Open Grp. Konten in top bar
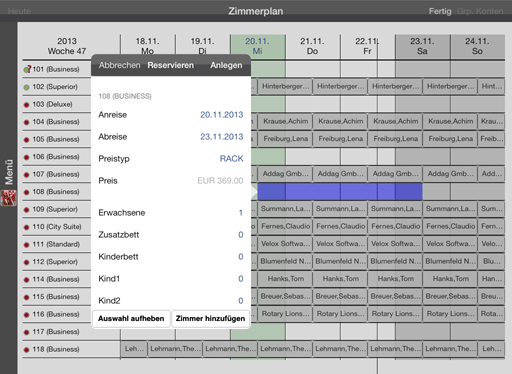This screenshot has height=374, width=512. [x=480, y=11]
